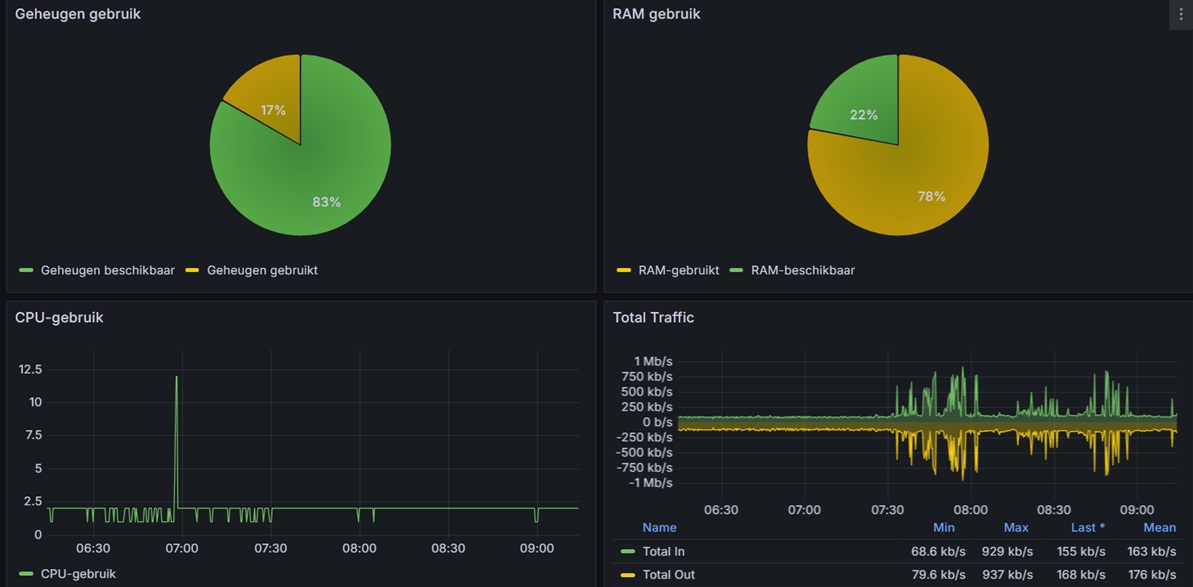Open the CPU-gebruik panel title menu

coord(59,317)
